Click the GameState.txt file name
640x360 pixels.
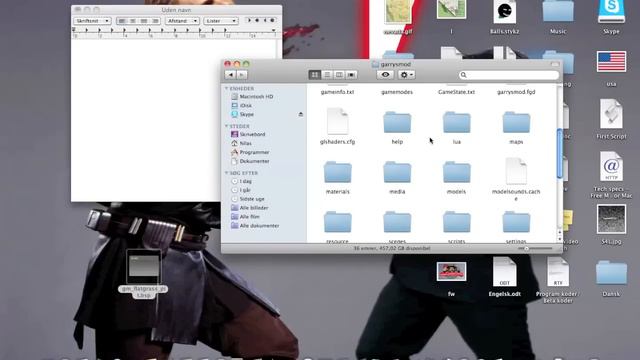pyautogui.click(x=456, y=92)
